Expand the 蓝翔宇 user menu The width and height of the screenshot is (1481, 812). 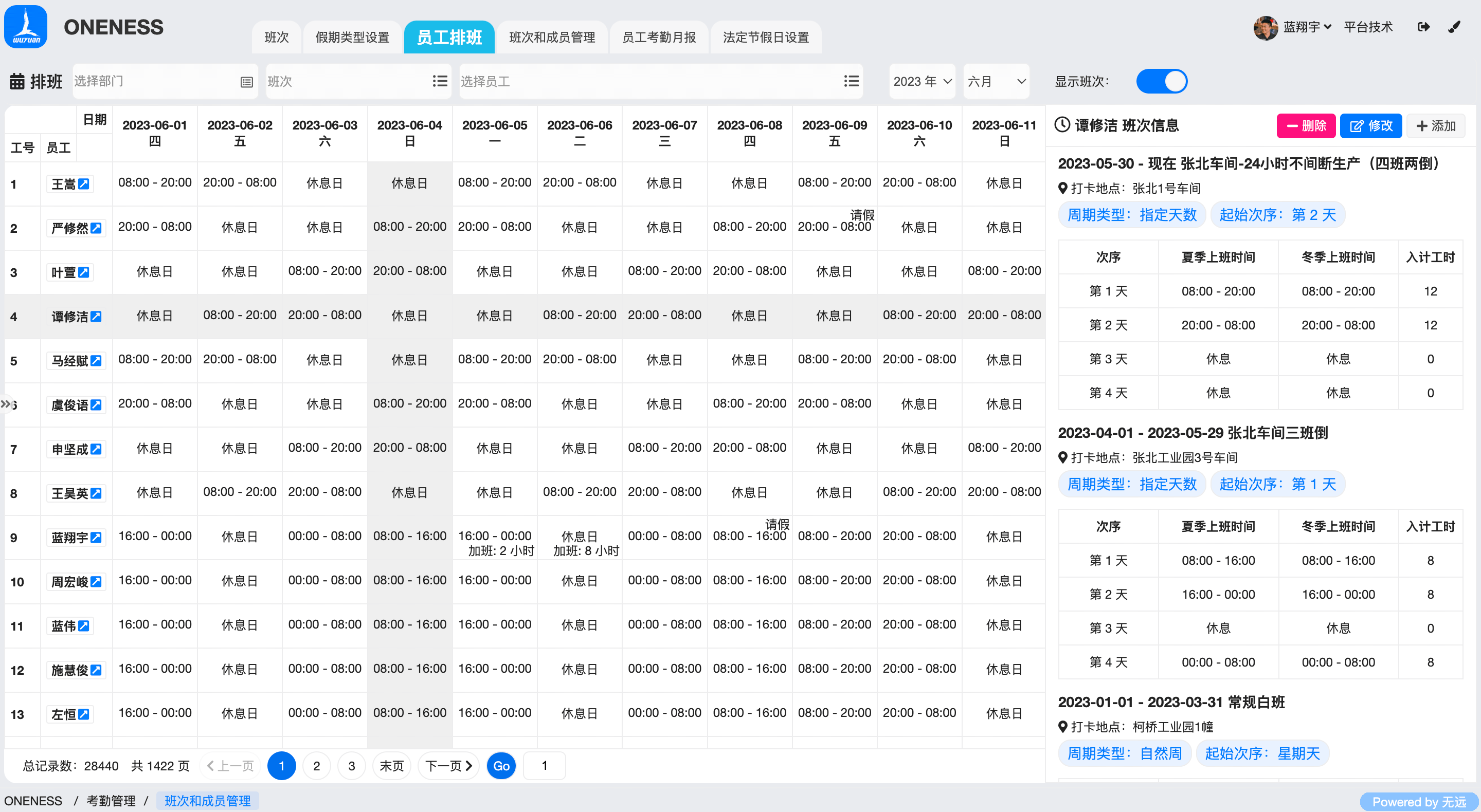pos(1307,27)
